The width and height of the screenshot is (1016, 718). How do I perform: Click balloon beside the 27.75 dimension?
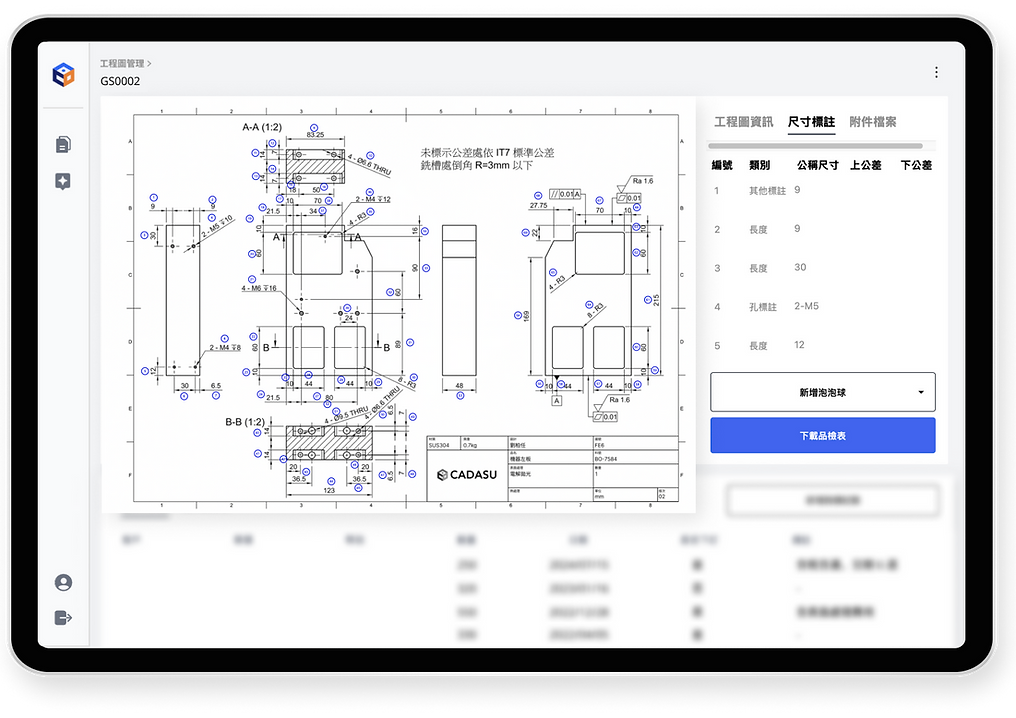click(538, 195)
